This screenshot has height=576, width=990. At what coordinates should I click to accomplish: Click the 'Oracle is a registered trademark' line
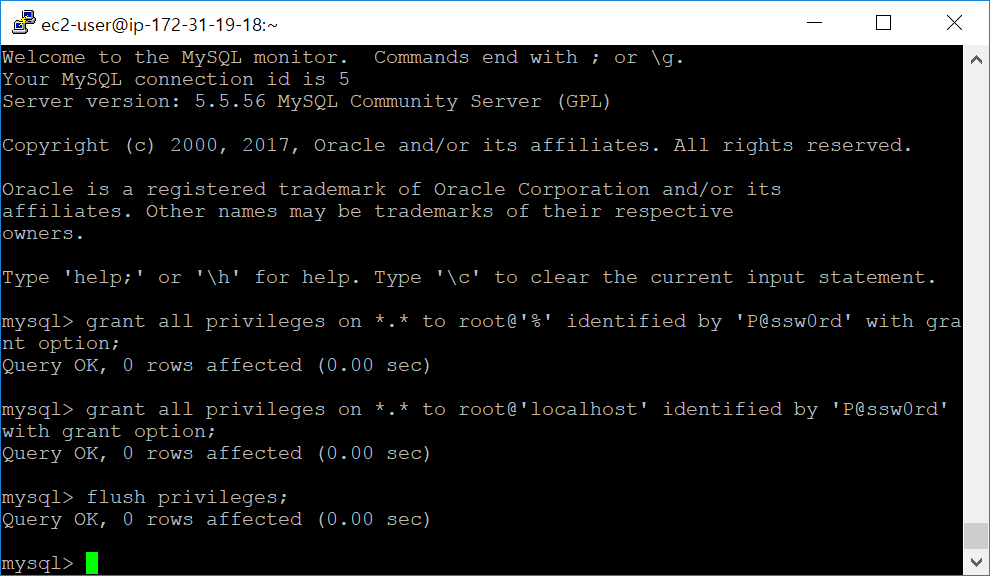pyautogui.click(x=391, y=189)
